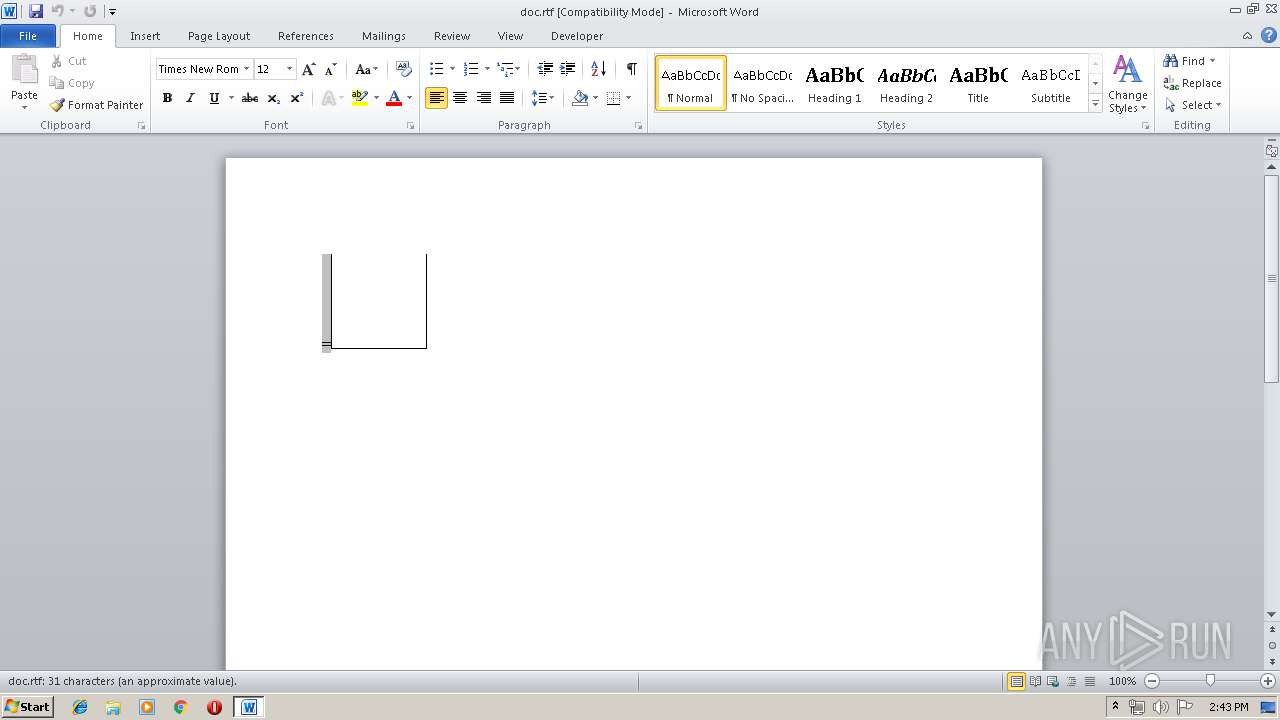Image resolution: width=1280 pixels, height=720 pixels.
Task: Switch to the Developer tab
Action: [577, 36]
